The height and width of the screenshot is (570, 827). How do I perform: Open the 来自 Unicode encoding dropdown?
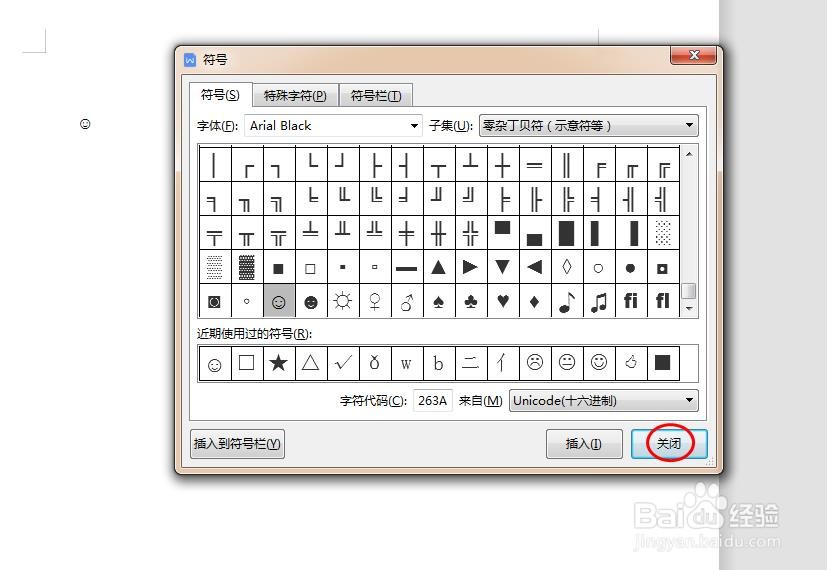point(603,401)
